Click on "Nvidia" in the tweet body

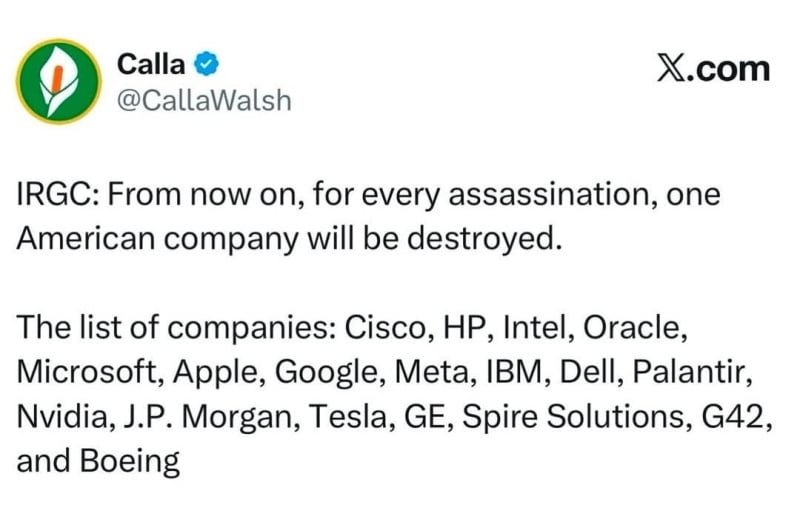point(62,416)
